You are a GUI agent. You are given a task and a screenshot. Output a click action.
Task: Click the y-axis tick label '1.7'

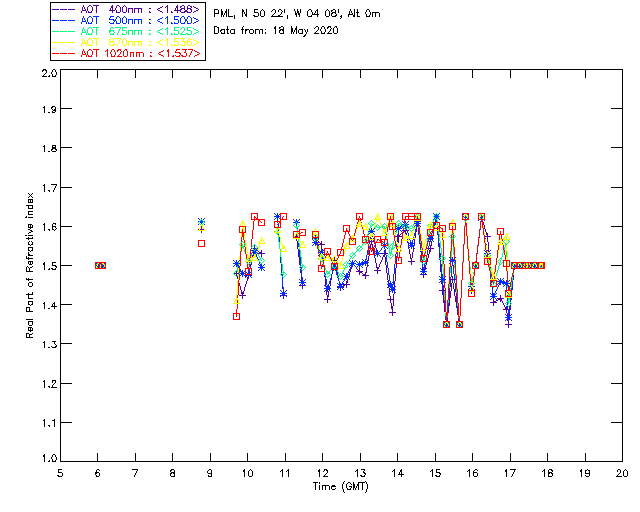click(49, 188)
